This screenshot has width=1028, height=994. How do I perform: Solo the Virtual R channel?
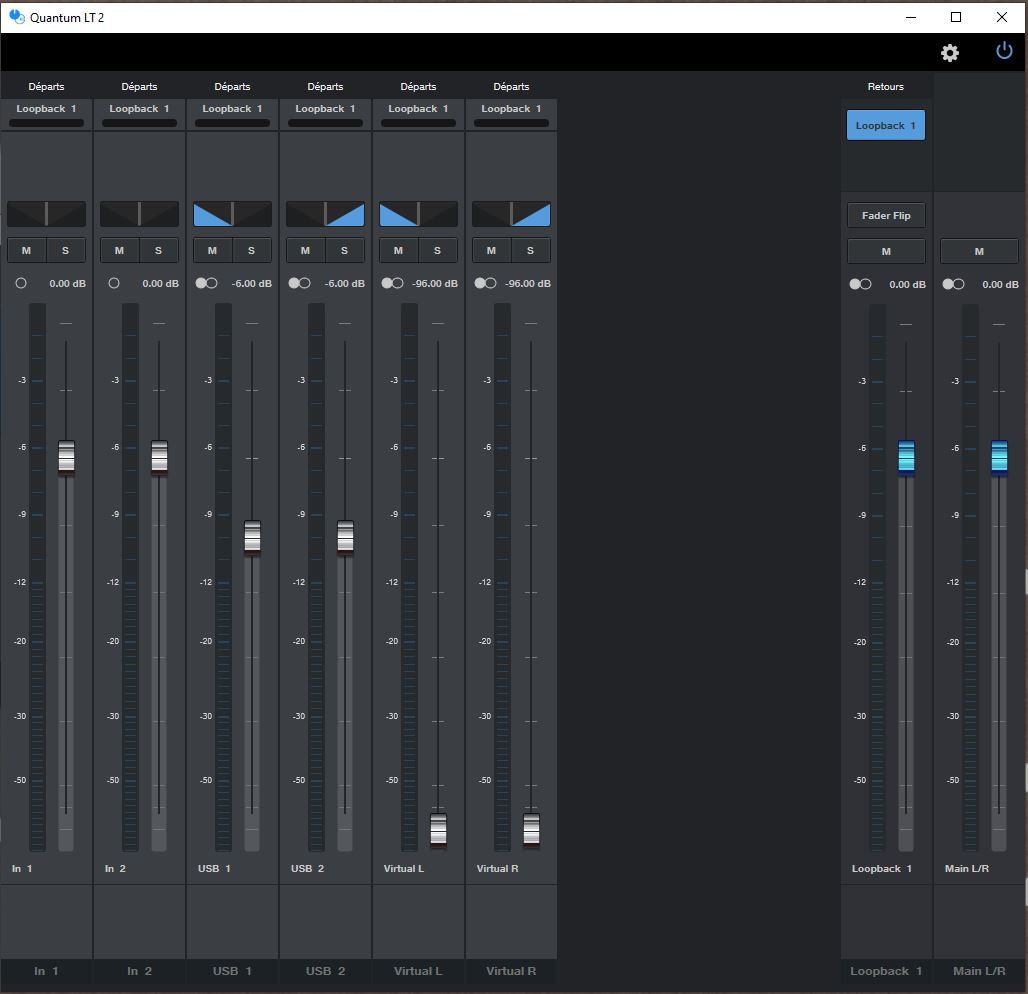click(x=530, y=251)
